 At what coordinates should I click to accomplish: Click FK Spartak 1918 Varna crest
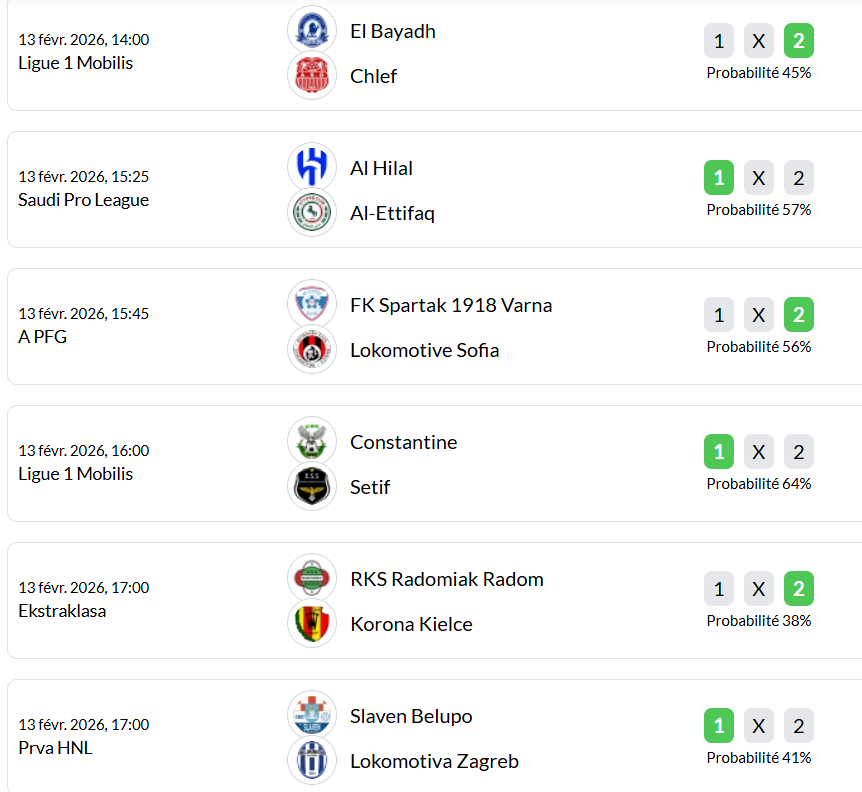[x=312, y=304]
